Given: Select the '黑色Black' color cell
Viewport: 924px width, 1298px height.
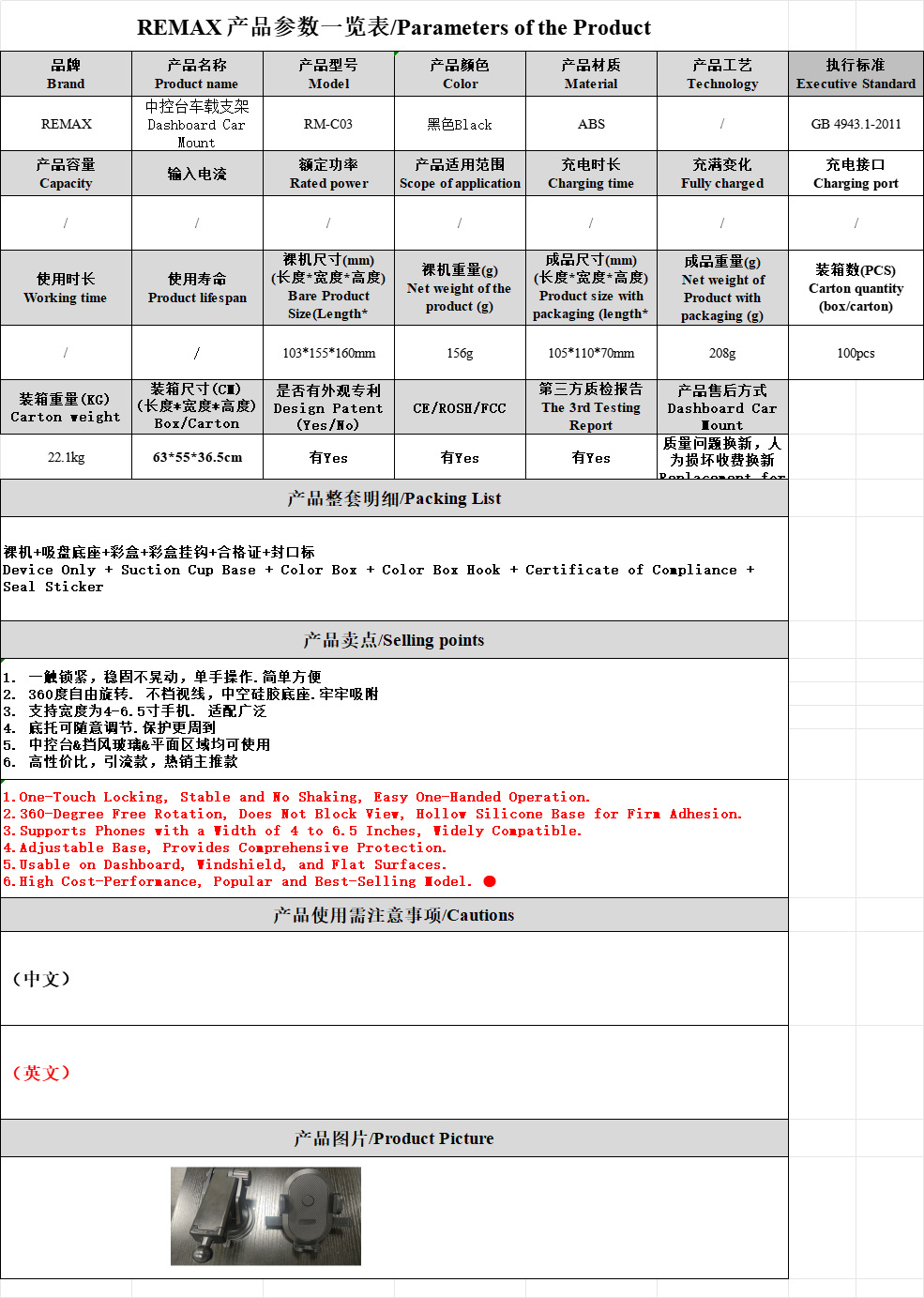Looking at the screenshot, I should [x=460, y=124].
